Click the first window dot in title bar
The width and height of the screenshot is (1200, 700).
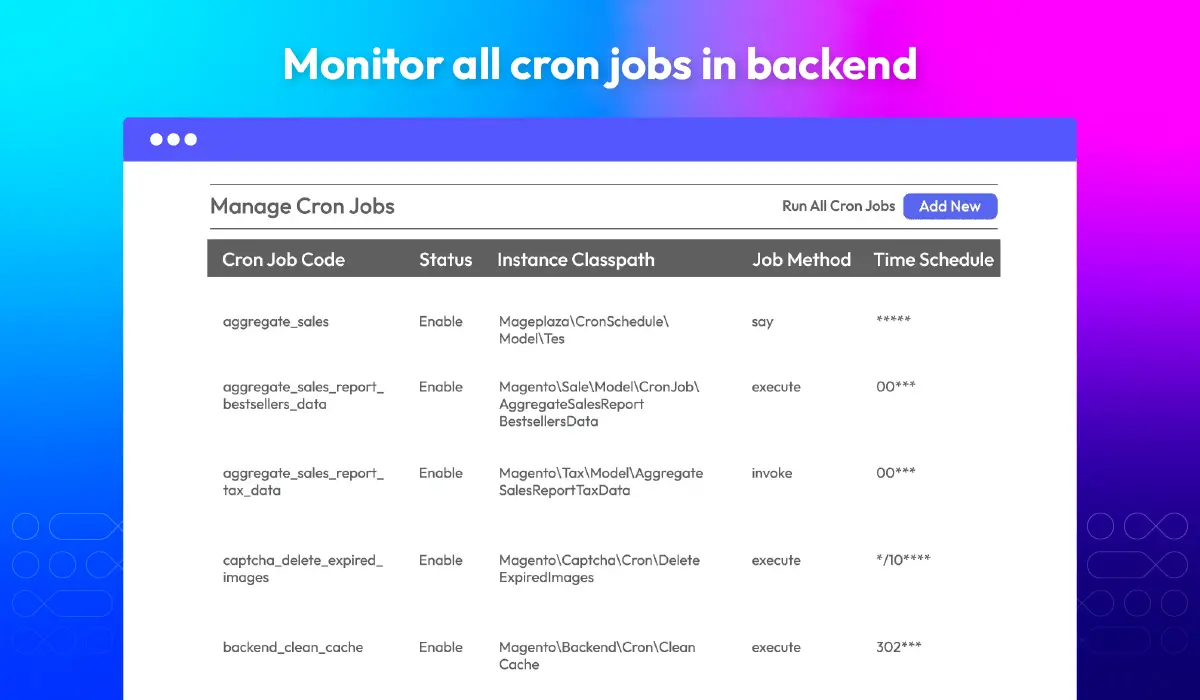pos(157,140)
